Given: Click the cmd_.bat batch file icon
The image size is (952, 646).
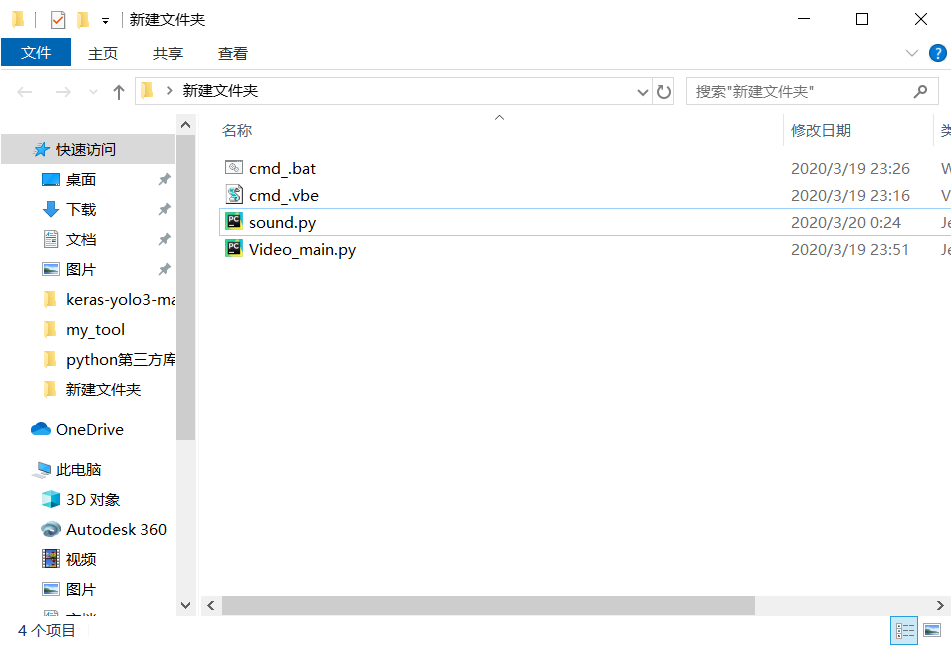Looking at the screenshot, I should coord(234,168).
